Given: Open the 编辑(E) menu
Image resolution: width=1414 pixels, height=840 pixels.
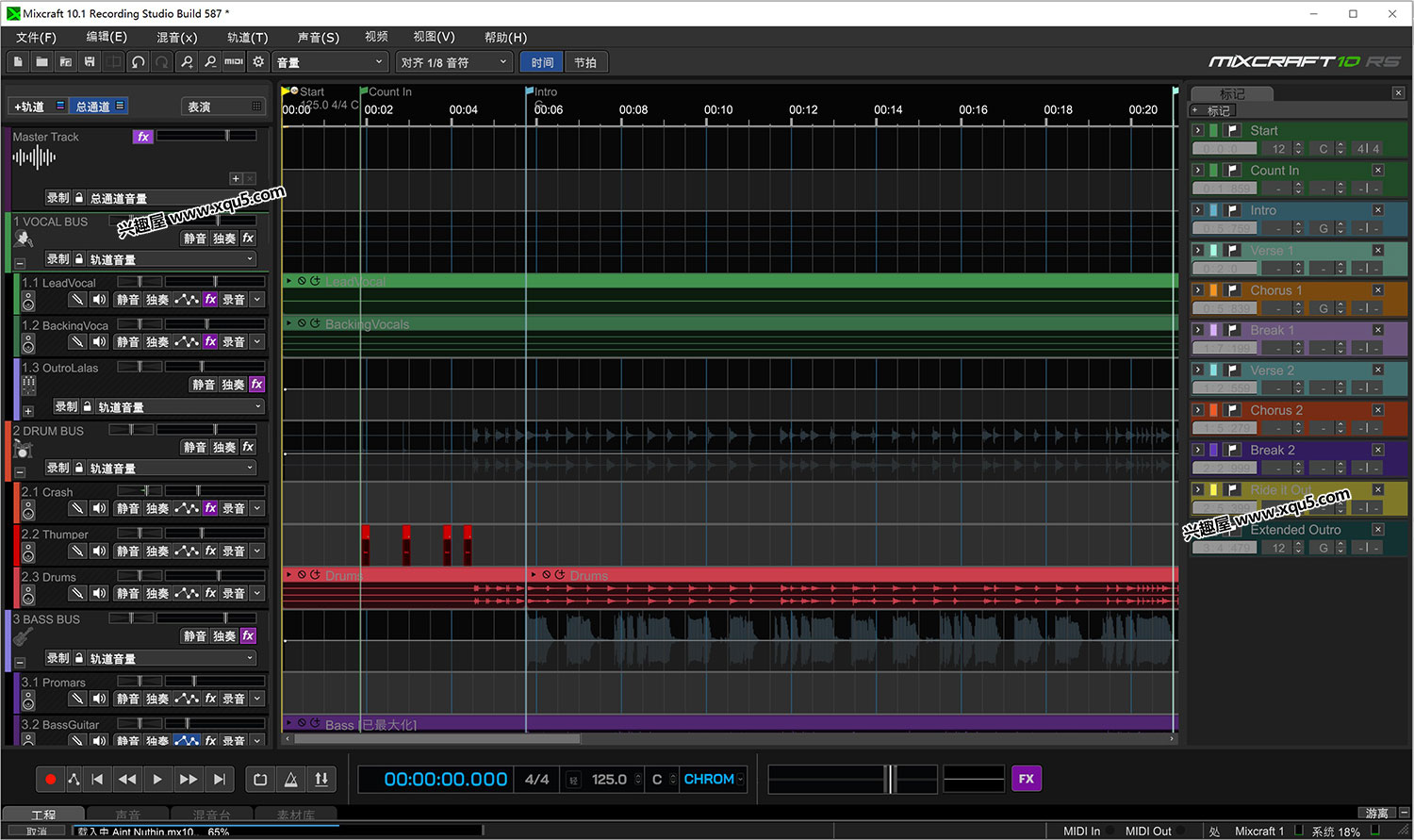Looking at the screenshot, I should coord(107,37).
